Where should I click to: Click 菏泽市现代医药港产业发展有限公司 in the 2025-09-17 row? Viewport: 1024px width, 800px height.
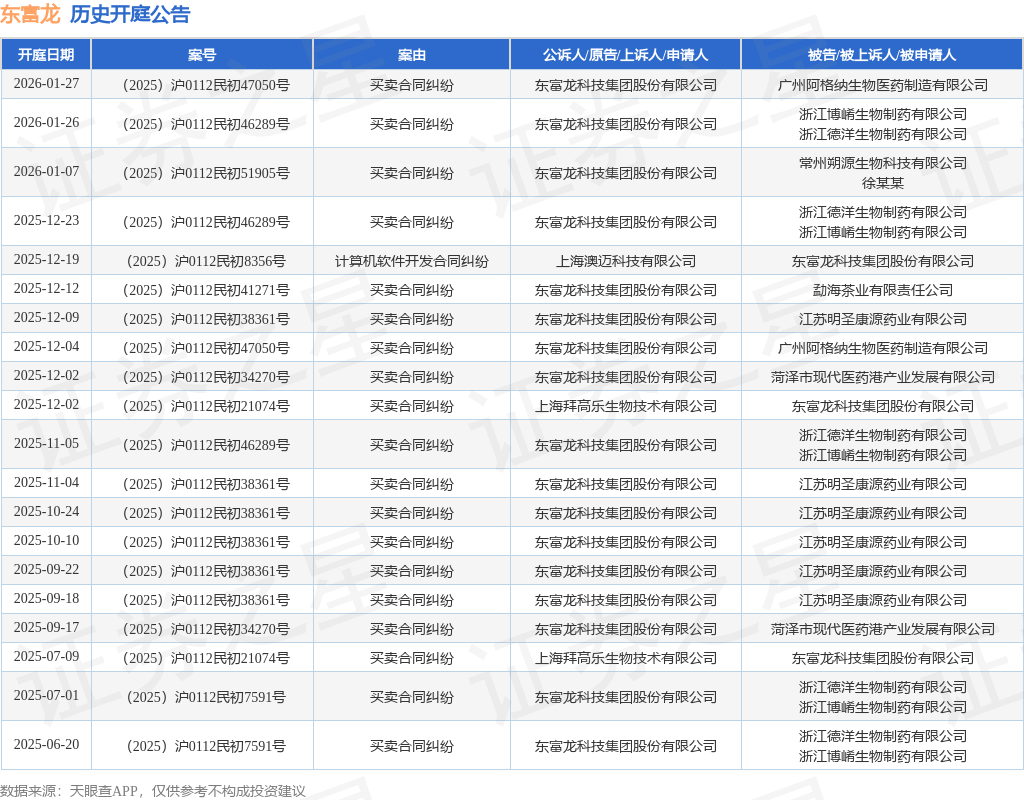[883, 630]
